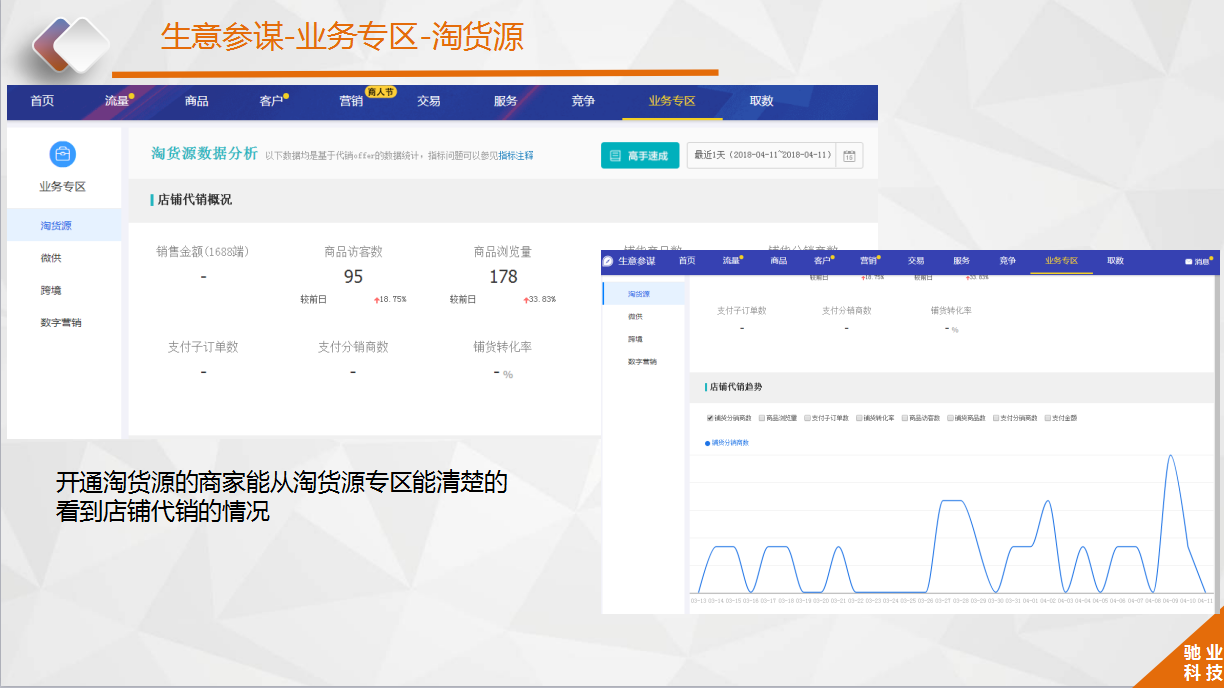
Task: Select 商品 tab in overlay window
Action: click(779, 261)
